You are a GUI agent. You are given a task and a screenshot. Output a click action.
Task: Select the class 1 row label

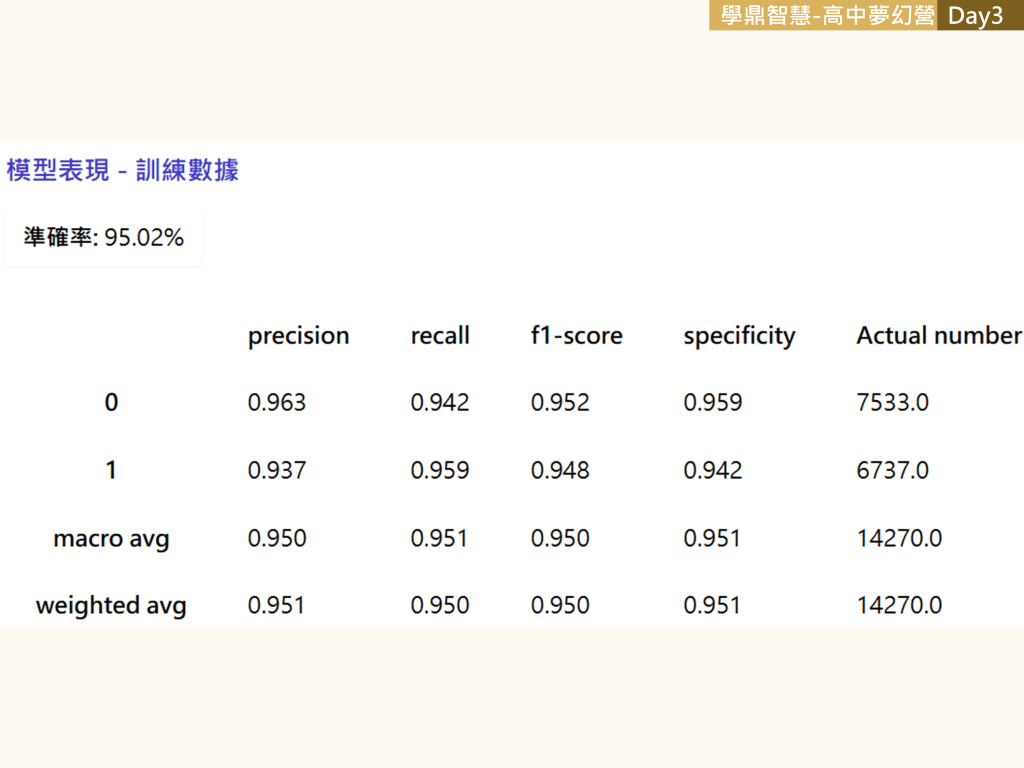click(111, 470)
